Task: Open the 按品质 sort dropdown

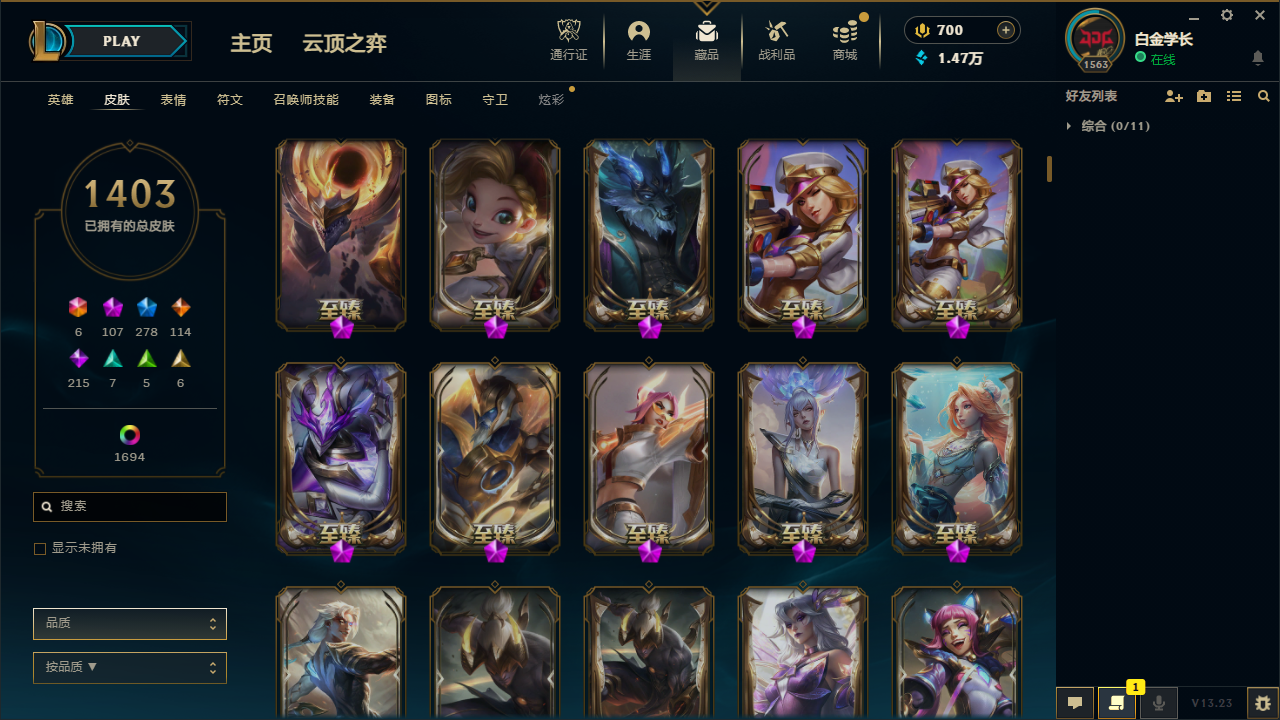Action: click(130, 668)
